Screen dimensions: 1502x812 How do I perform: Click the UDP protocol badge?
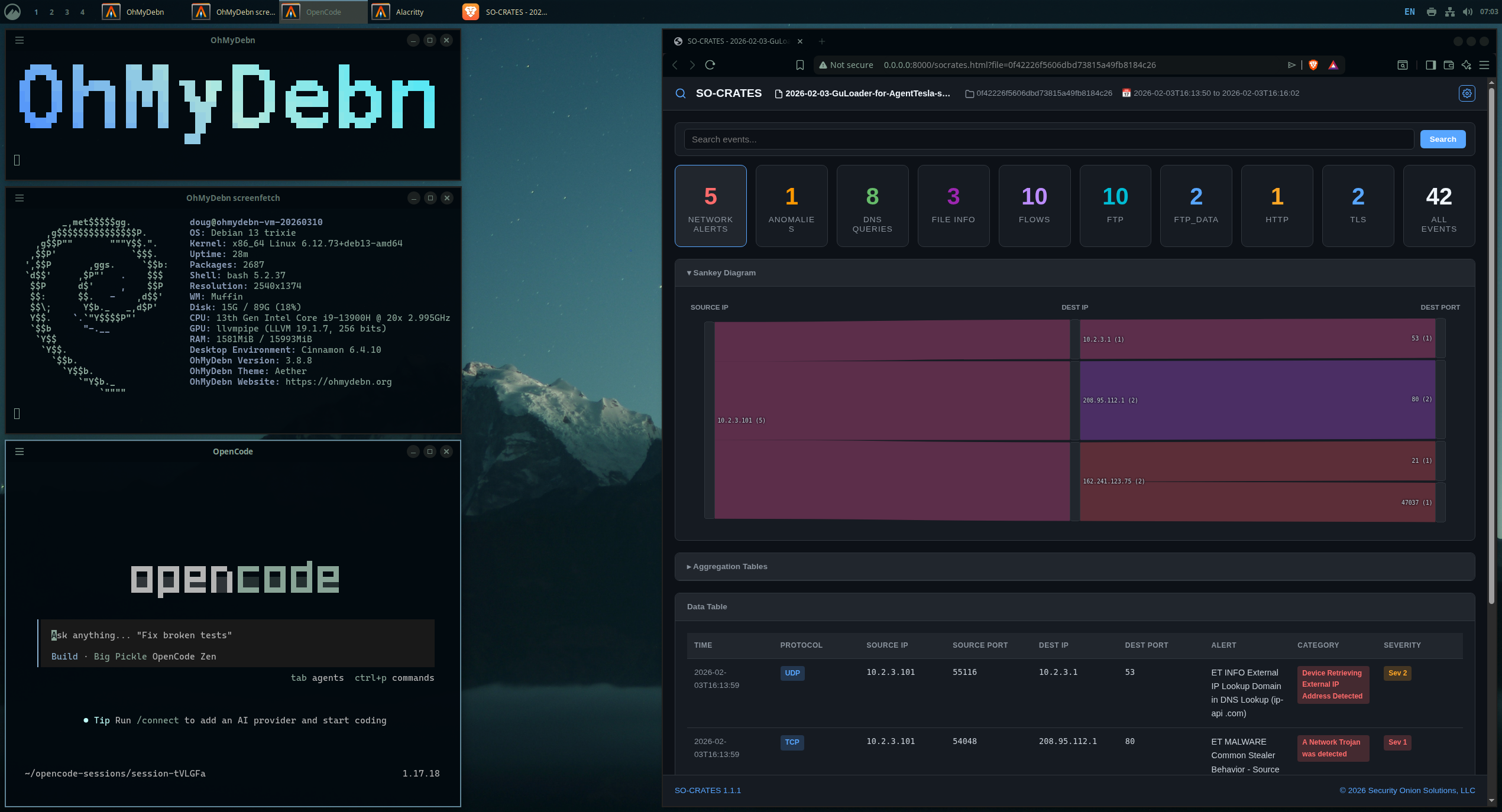click(792, 673)
